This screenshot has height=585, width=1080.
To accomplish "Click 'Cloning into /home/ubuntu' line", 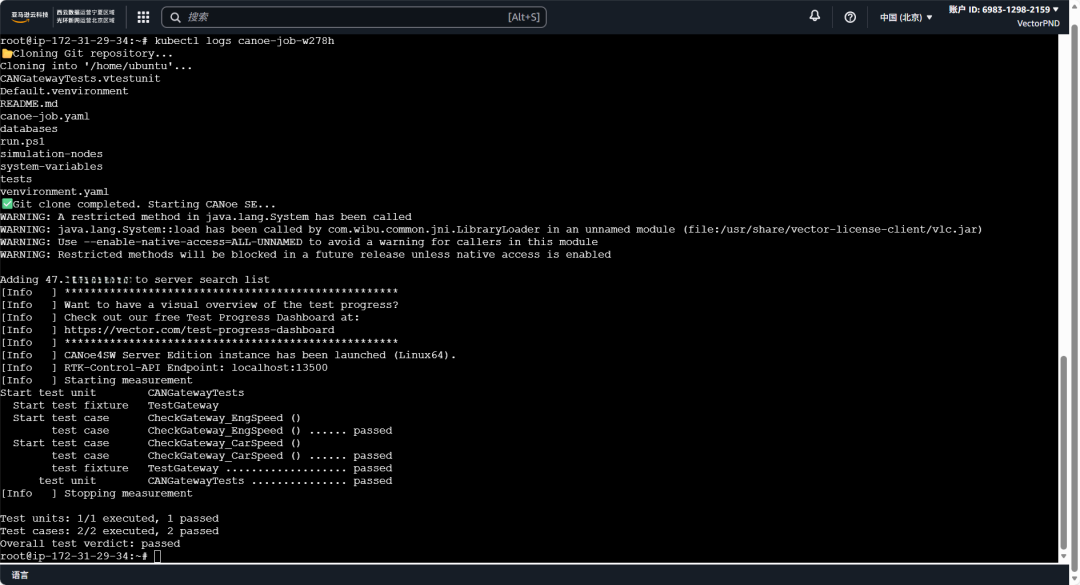I will click(96, 66).
